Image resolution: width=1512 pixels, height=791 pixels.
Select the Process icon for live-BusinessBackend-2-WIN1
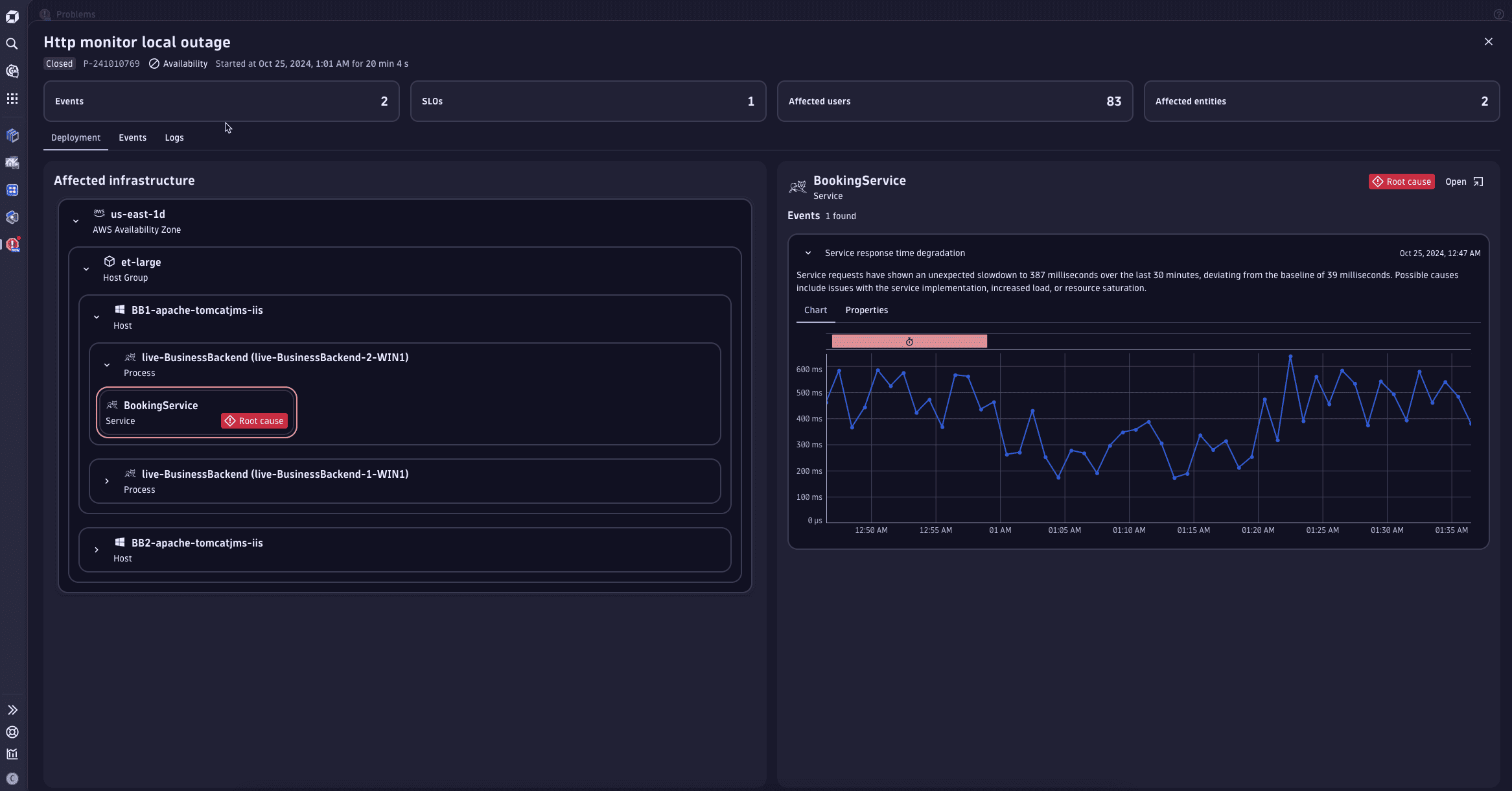129,357
